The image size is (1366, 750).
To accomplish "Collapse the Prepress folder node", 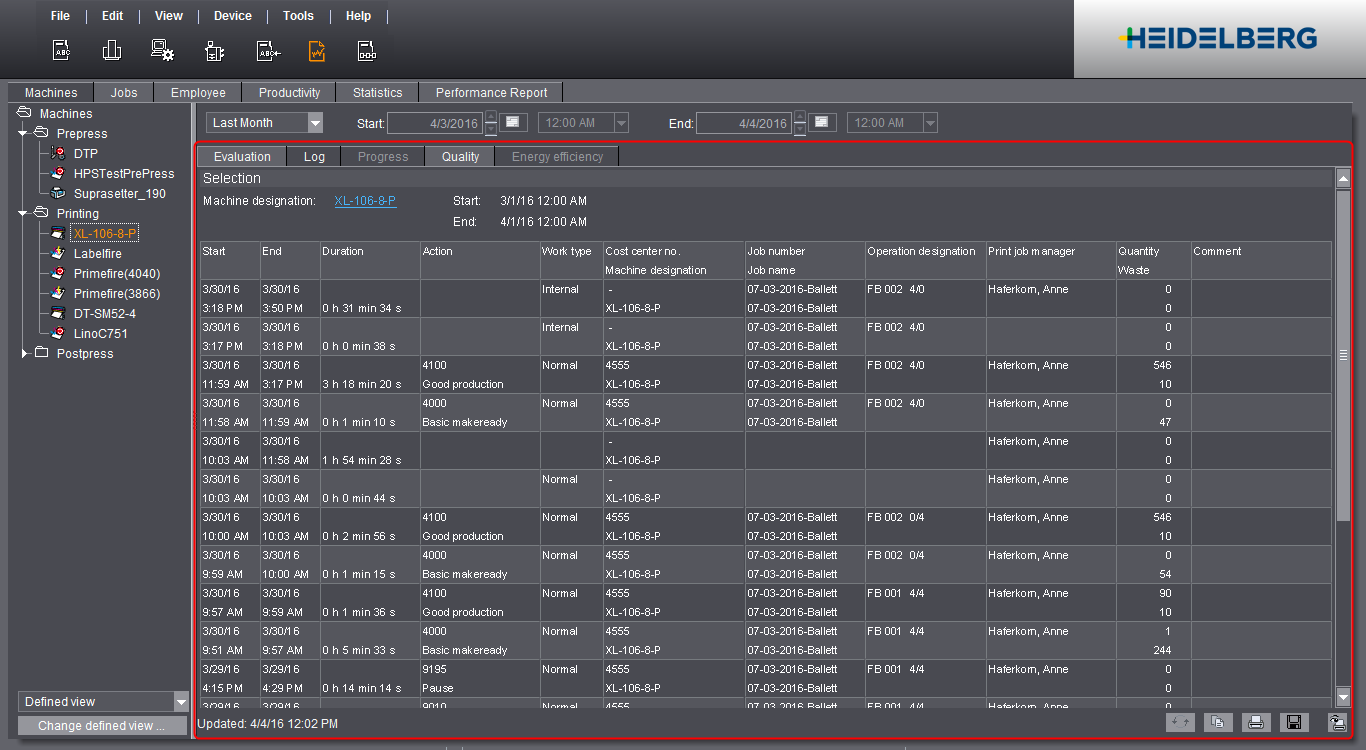I will 24,133.
